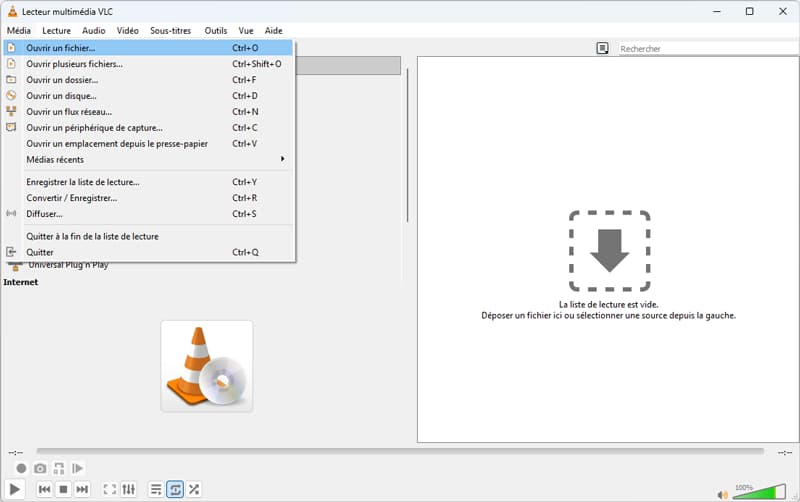Open the Vue menu
The height and width of the screenshot is (502, 800).
(x=246, y=31)
